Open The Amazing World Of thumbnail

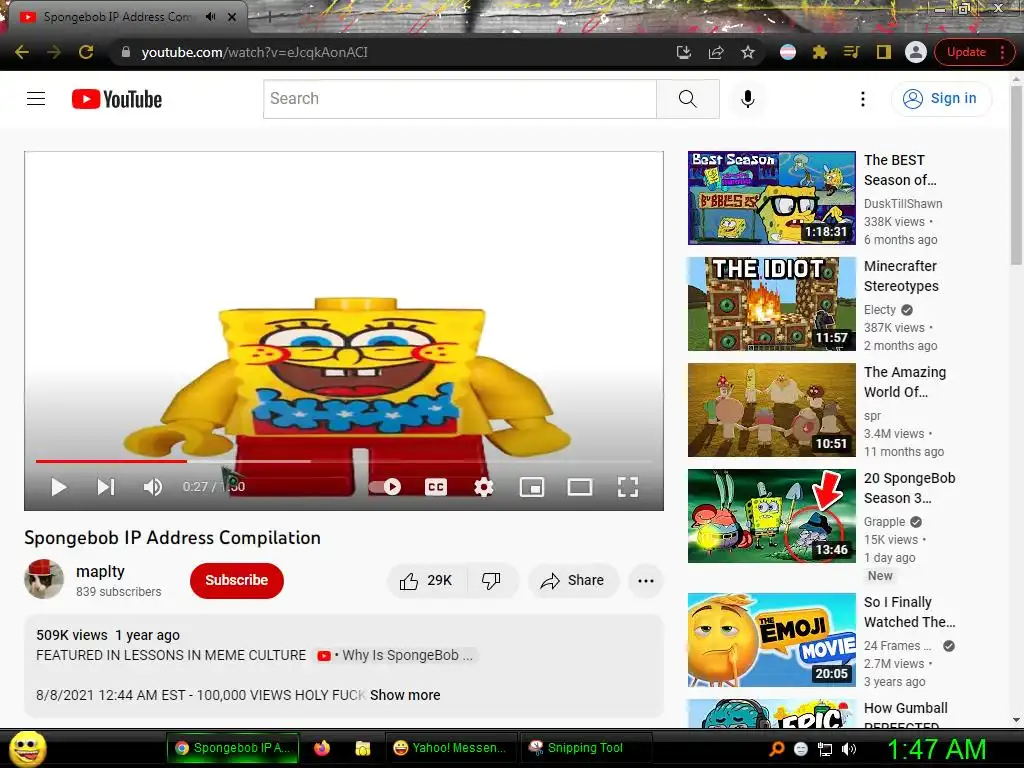point(771,409)
